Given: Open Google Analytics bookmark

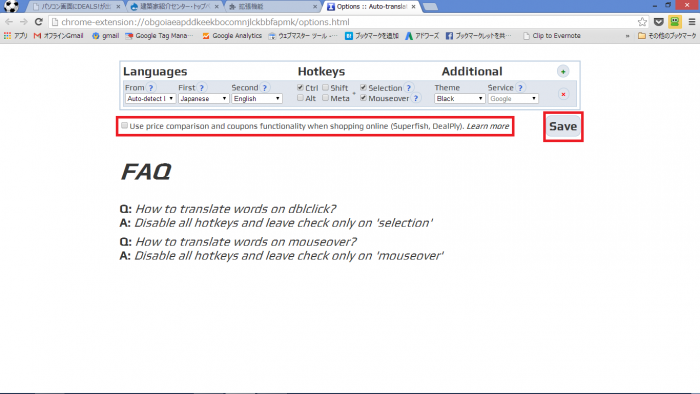Looking at the screenshot, I should [x=232, y=36].
